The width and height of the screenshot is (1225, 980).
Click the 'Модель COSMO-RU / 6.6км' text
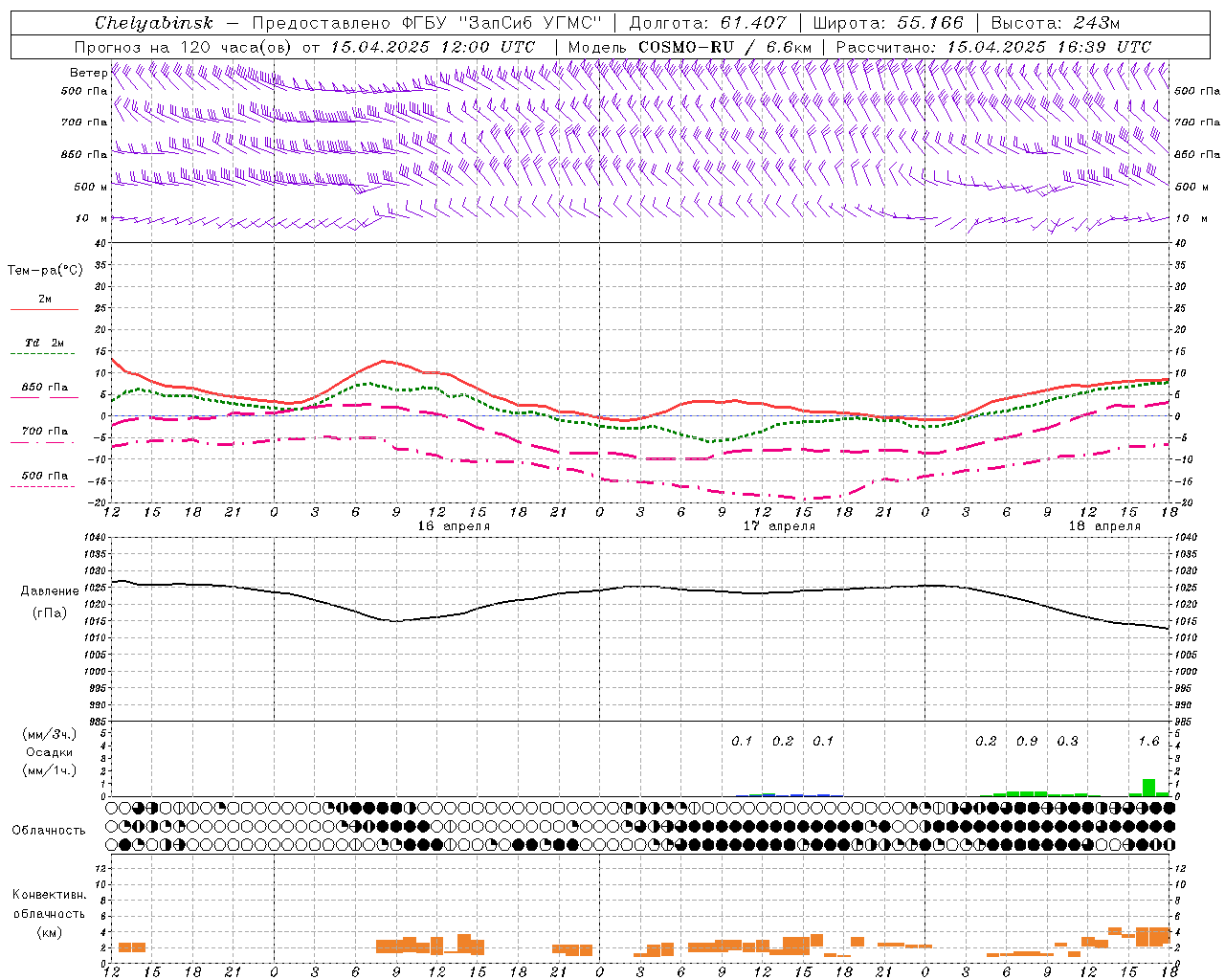click(x=689, y=47)
